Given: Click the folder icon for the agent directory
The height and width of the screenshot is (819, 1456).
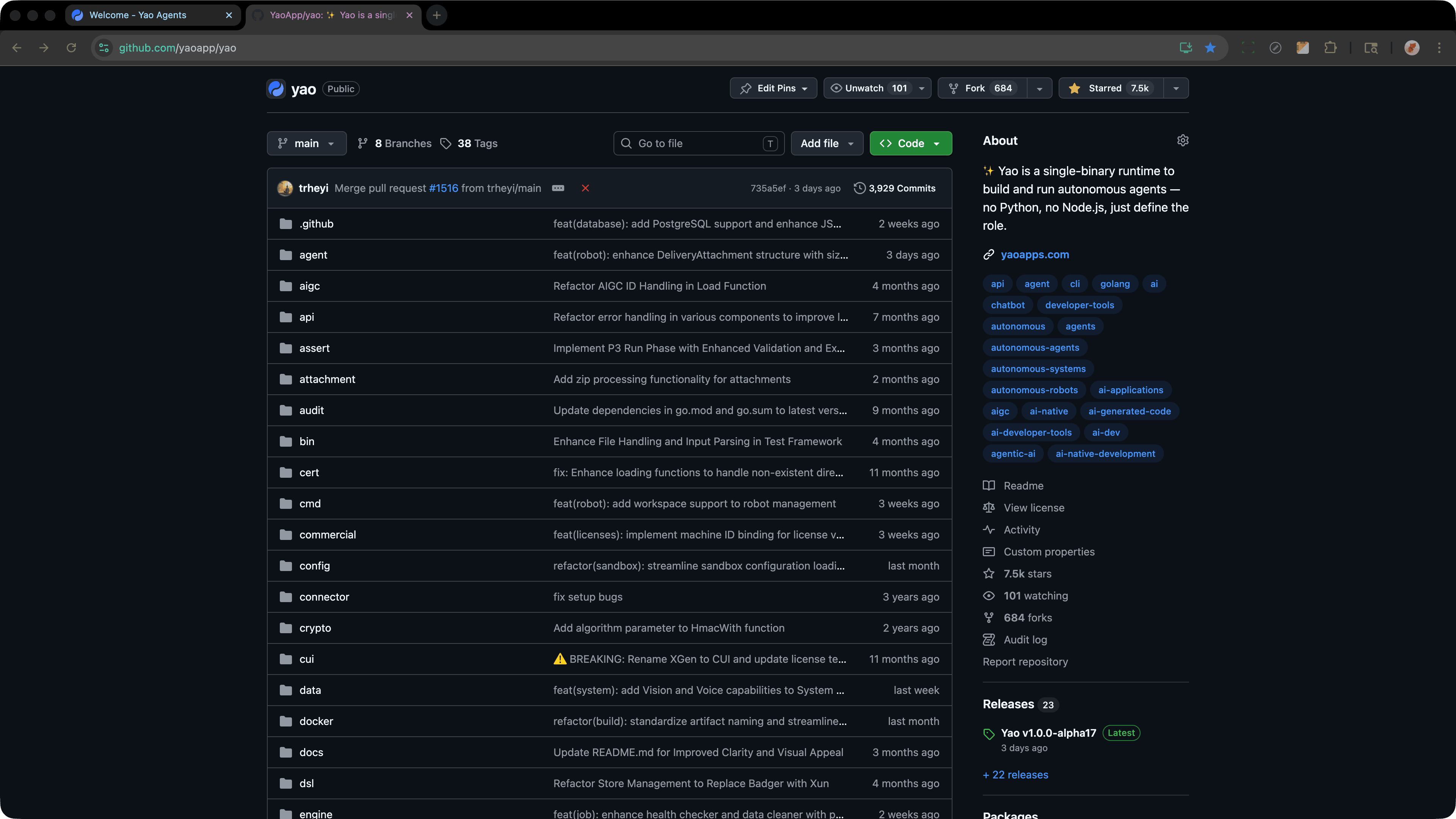Looking at the screenshot, I should click(x=286, y=255).
